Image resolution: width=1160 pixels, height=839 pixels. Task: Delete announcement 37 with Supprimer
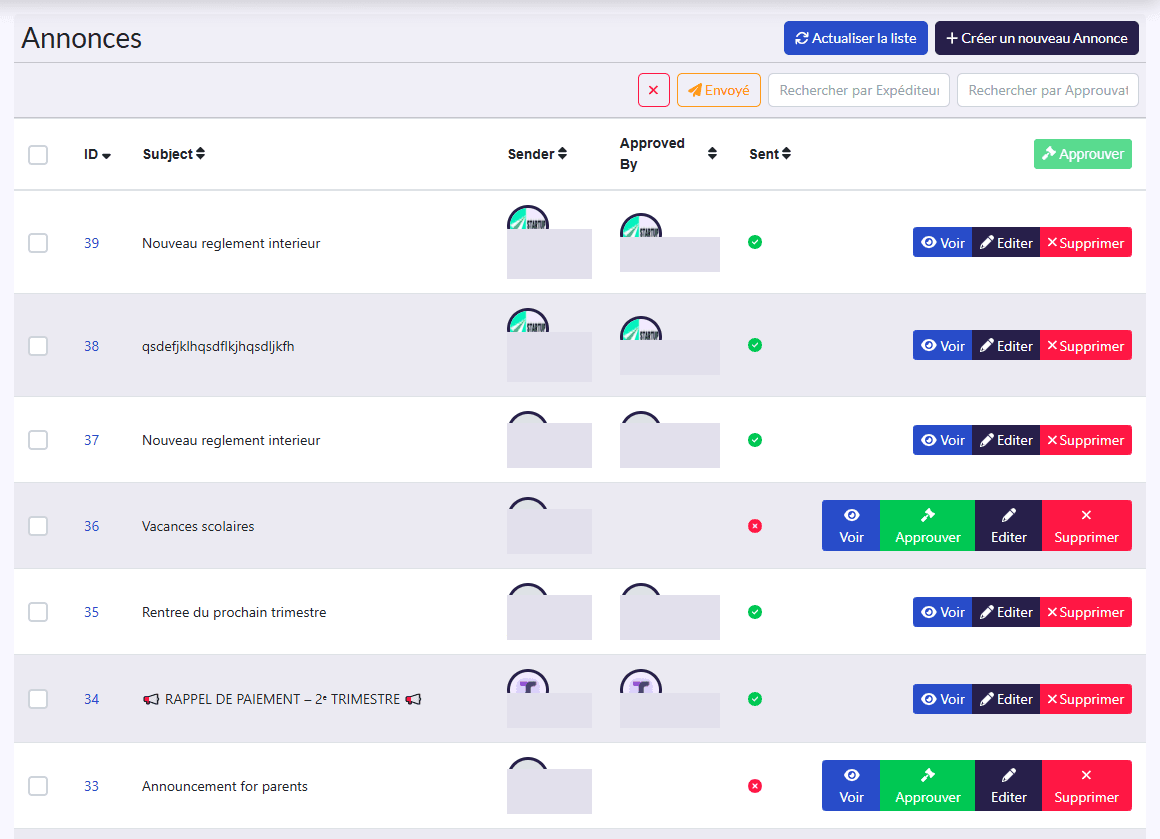pyautogui.click(x=1086, y=440)
